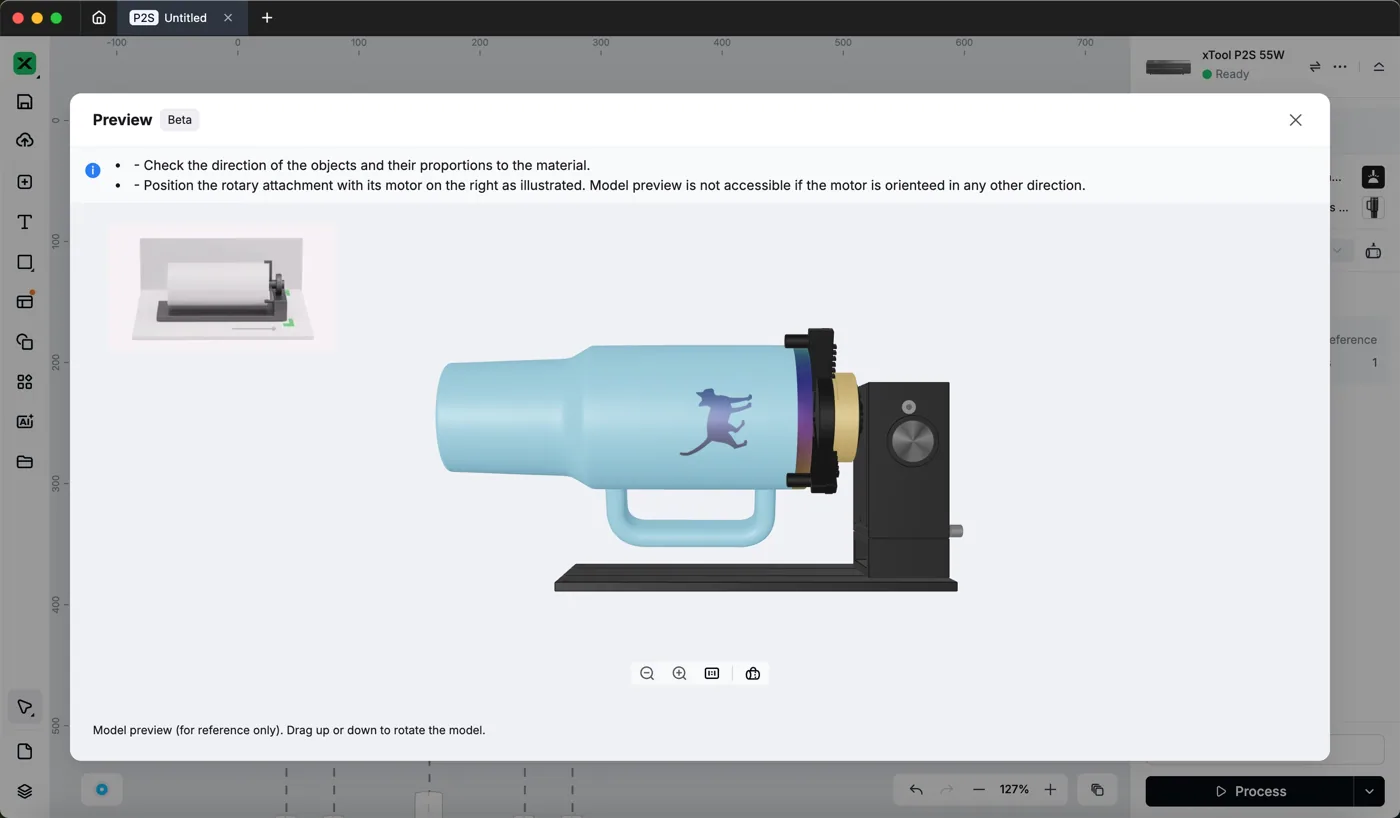Undo the last action
The image size is (1400, 818).
click(x=916, y=790)
